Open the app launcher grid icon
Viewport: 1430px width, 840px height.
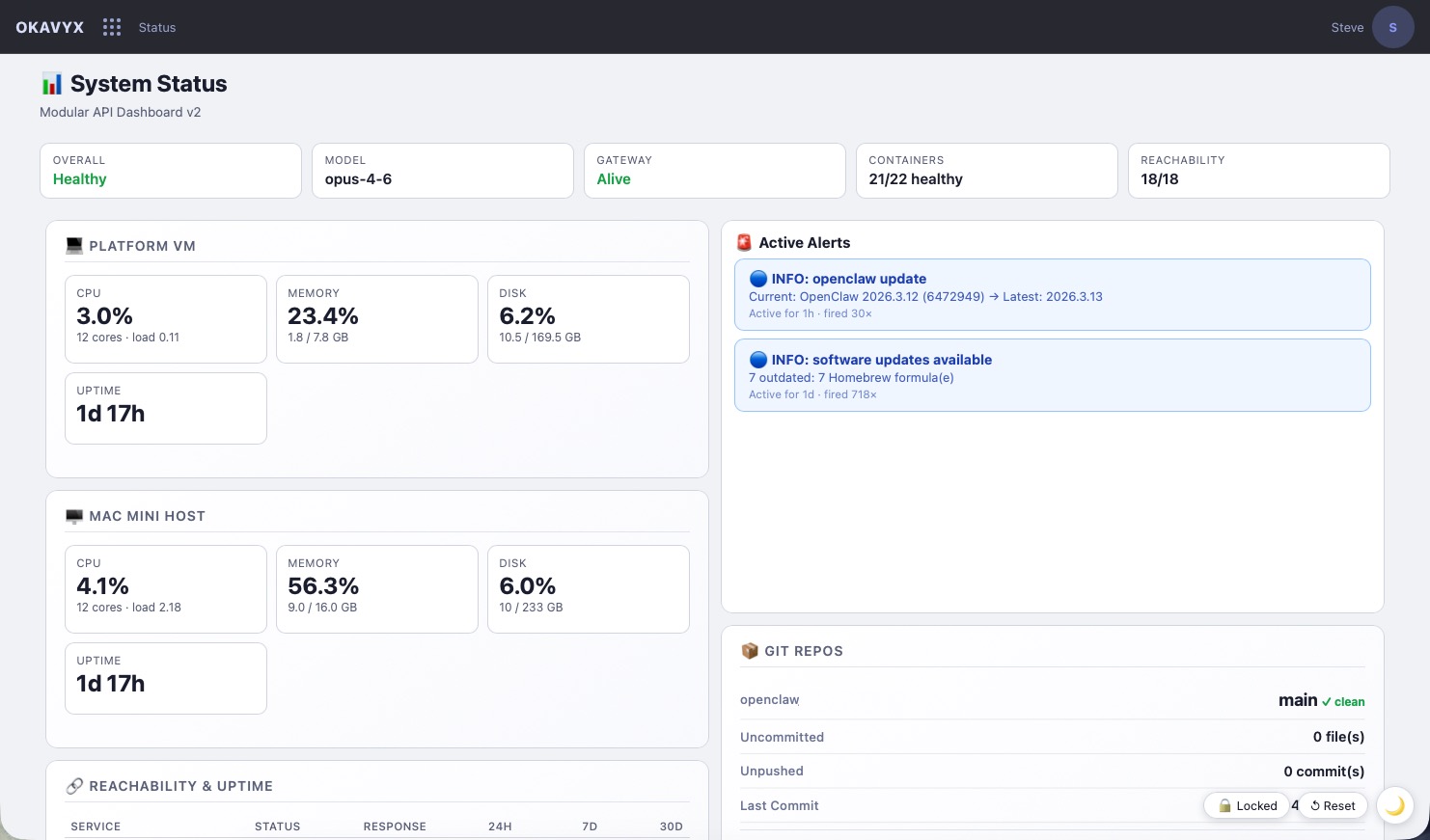tap(112, 27)
